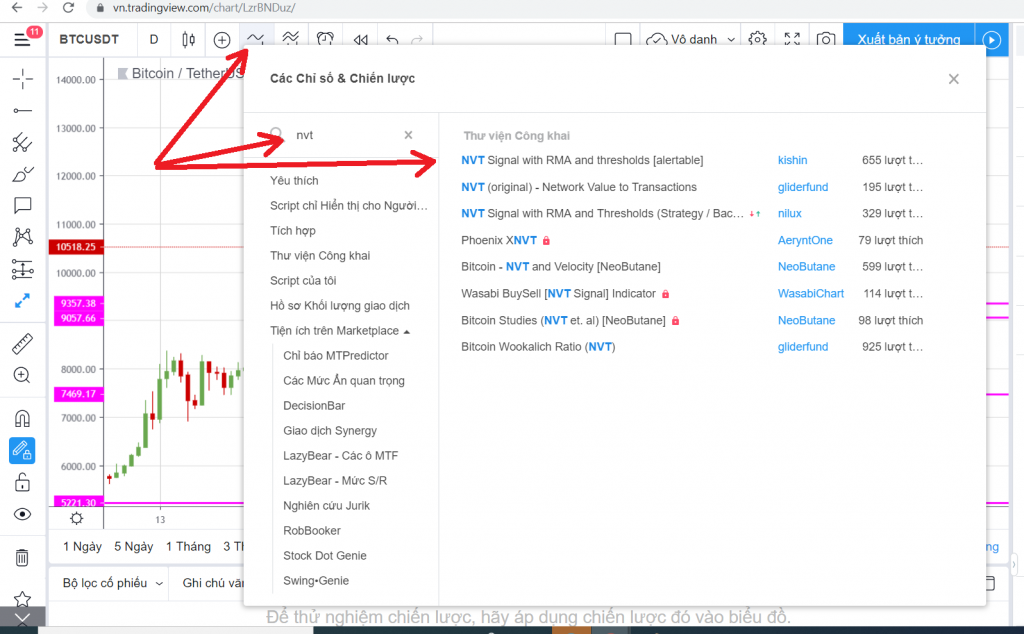This screenshot has height=634, width=1024.
Task: Select Script của tôi category
Action: (x=303, y=281)
